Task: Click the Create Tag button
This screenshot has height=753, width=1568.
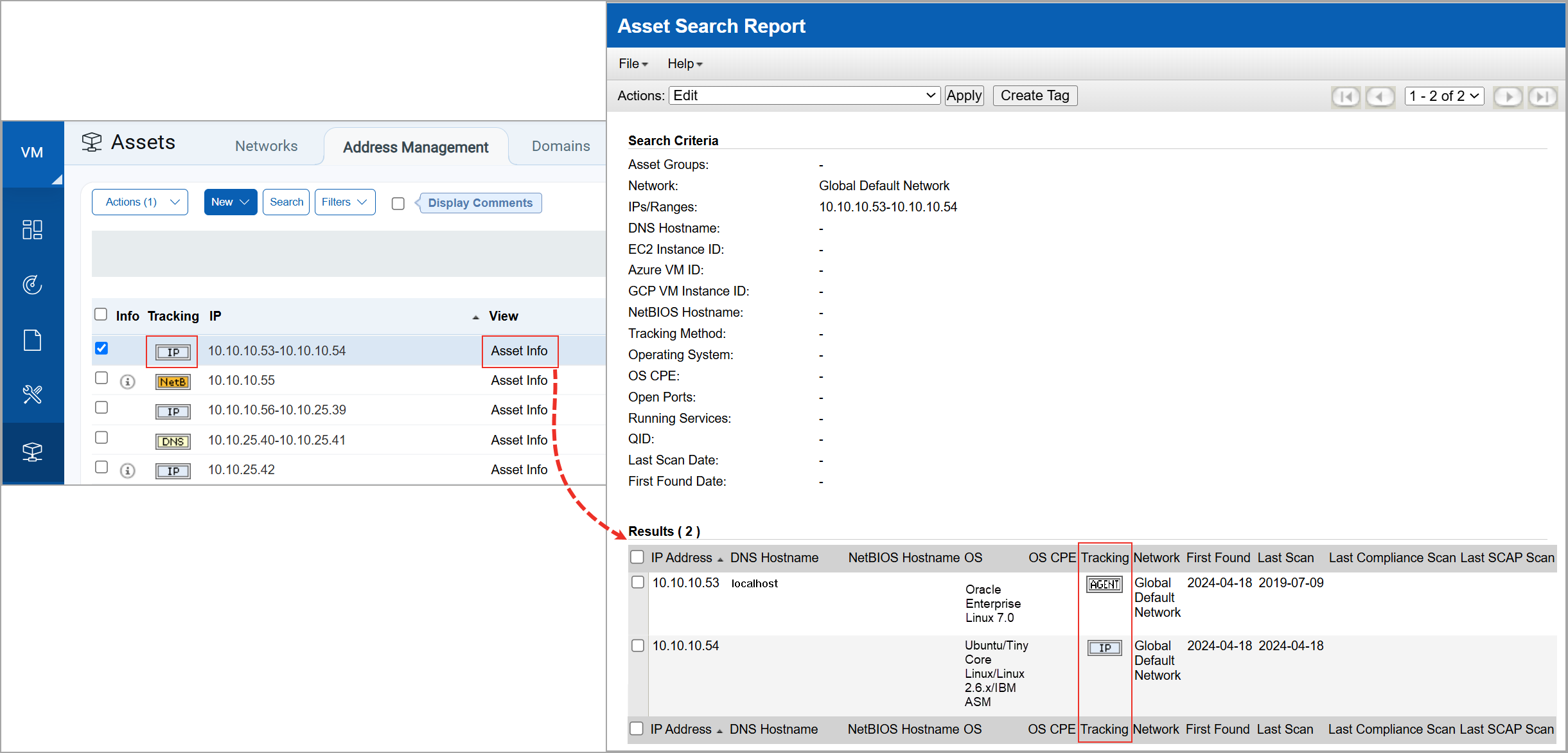Action: tap(1035, 95)
